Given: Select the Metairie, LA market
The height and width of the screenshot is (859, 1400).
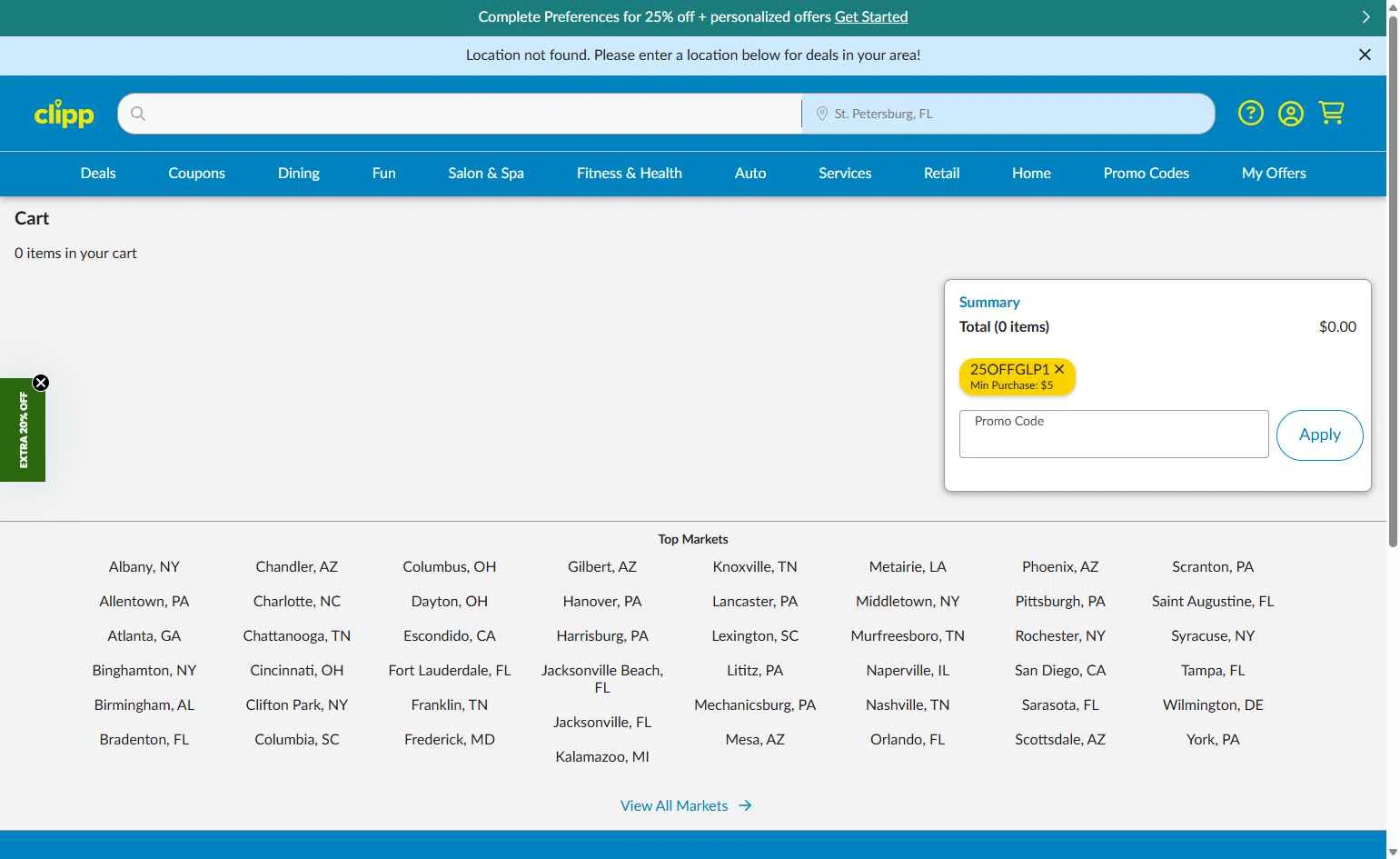Looking at the screenshot, I should (908, 566).
